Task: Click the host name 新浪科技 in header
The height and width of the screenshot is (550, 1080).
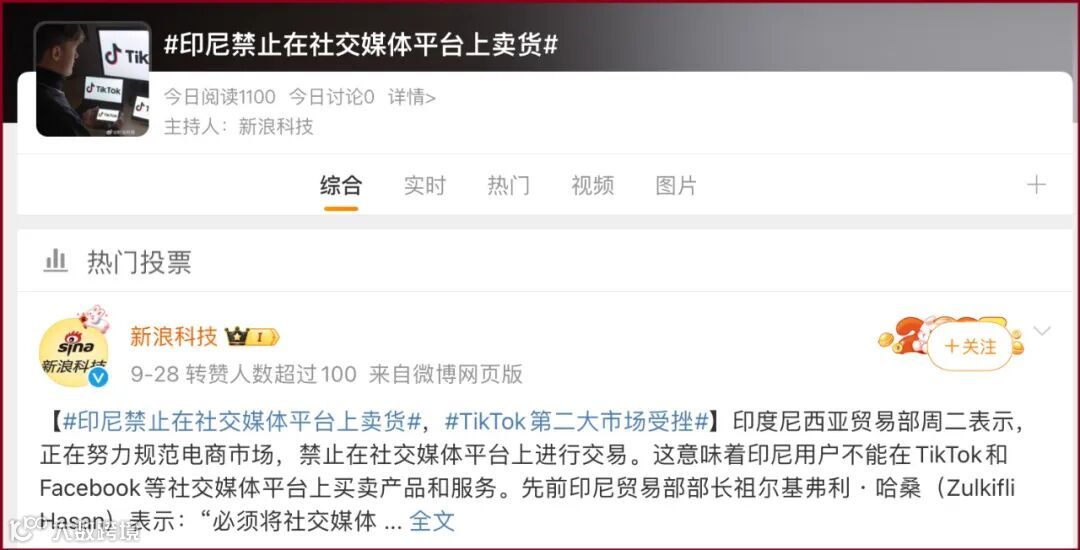Action: 276,127
